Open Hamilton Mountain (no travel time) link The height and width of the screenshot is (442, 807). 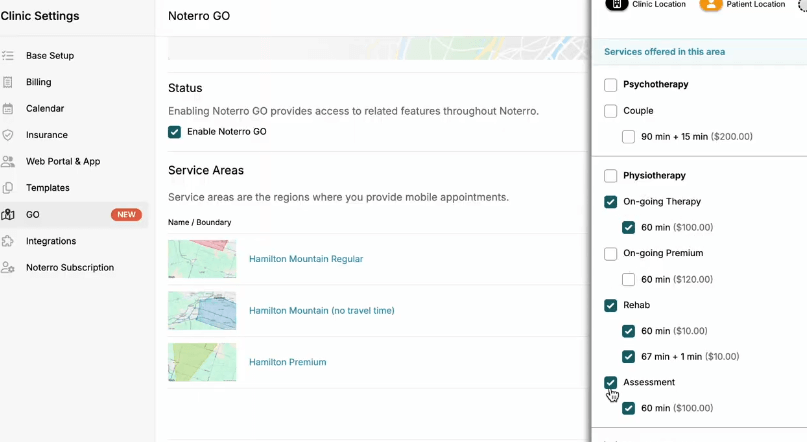(322, 310)
